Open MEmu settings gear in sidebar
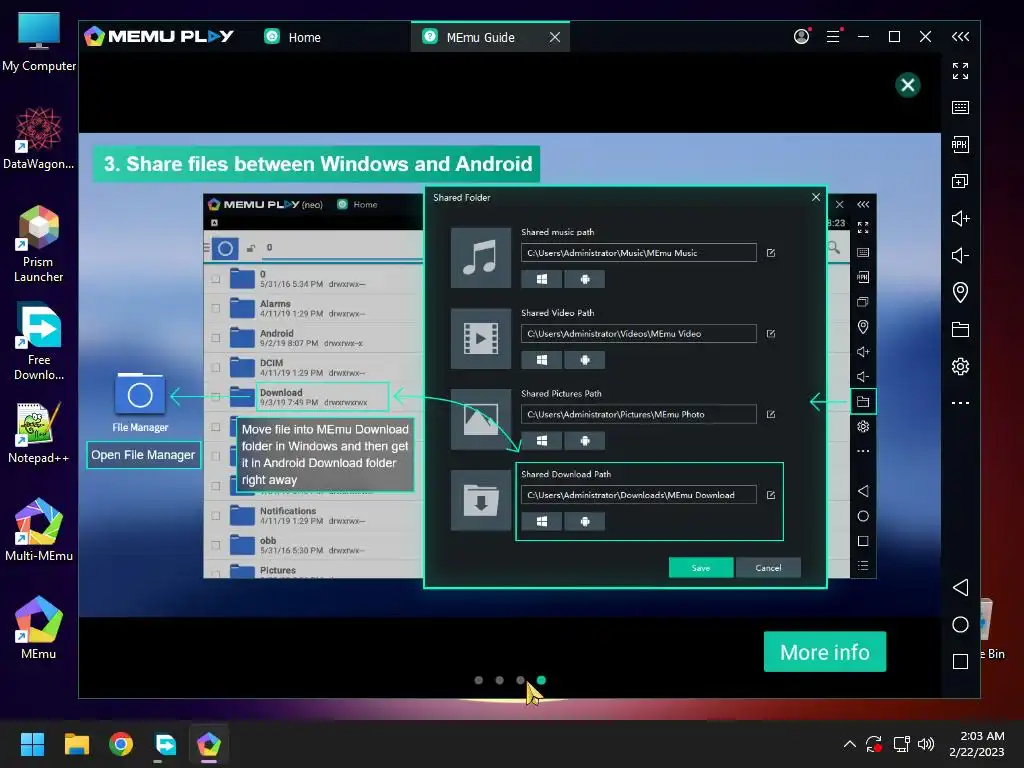The width and height of the screenshot is (1024, 768). click(x=960, y=366)
